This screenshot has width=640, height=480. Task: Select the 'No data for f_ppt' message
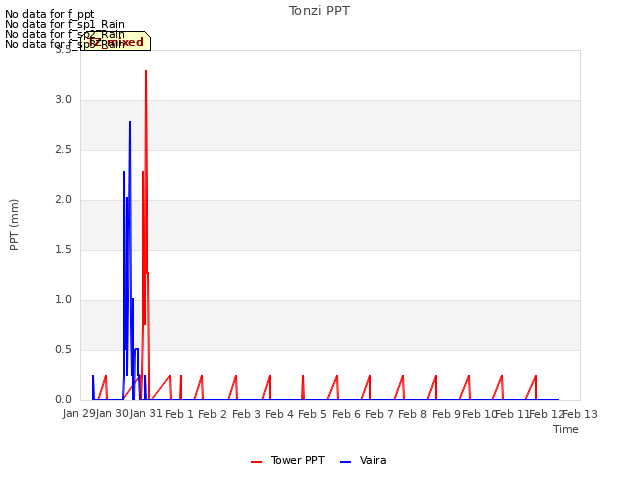49,14
